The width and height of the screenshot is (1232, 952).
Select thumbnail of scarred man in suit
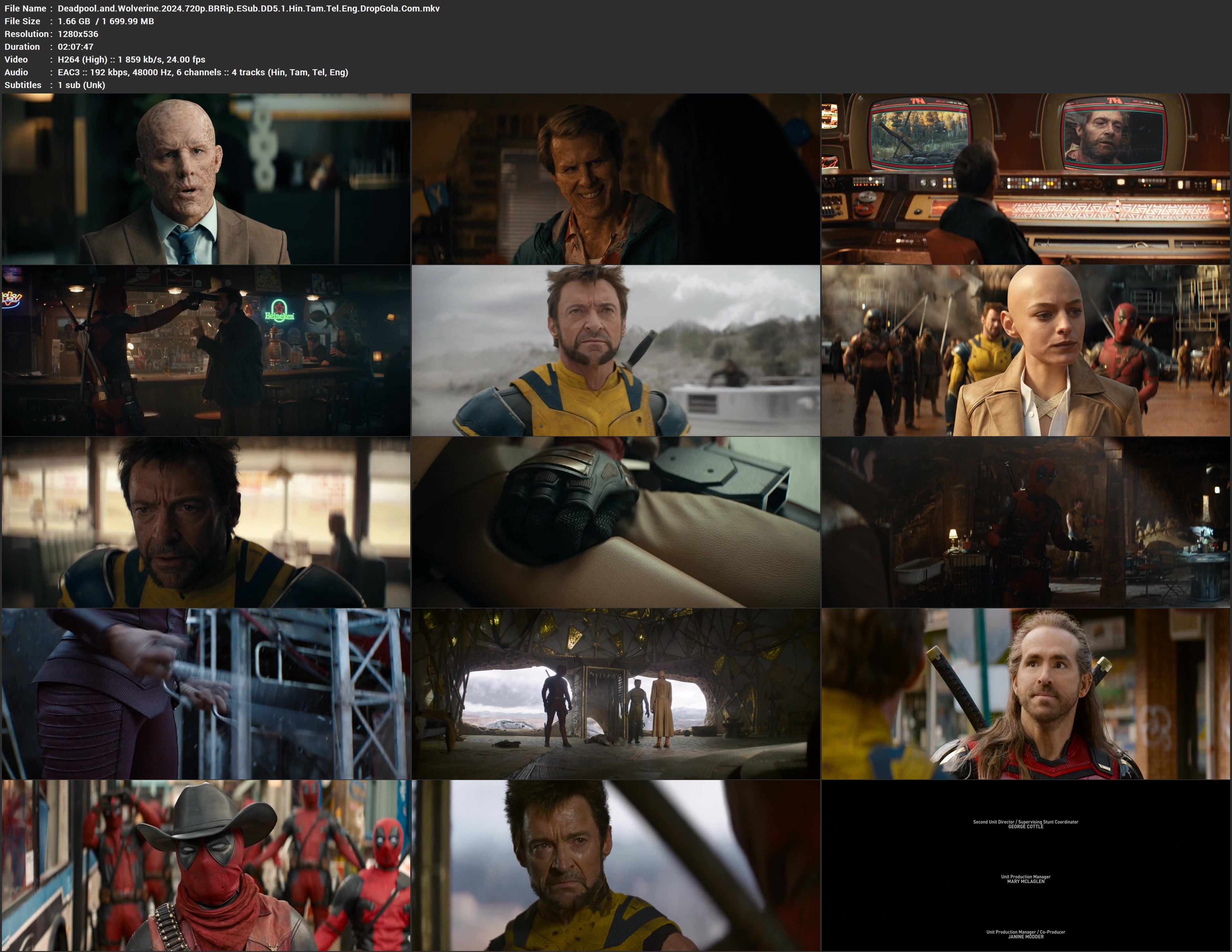point(206,179)
